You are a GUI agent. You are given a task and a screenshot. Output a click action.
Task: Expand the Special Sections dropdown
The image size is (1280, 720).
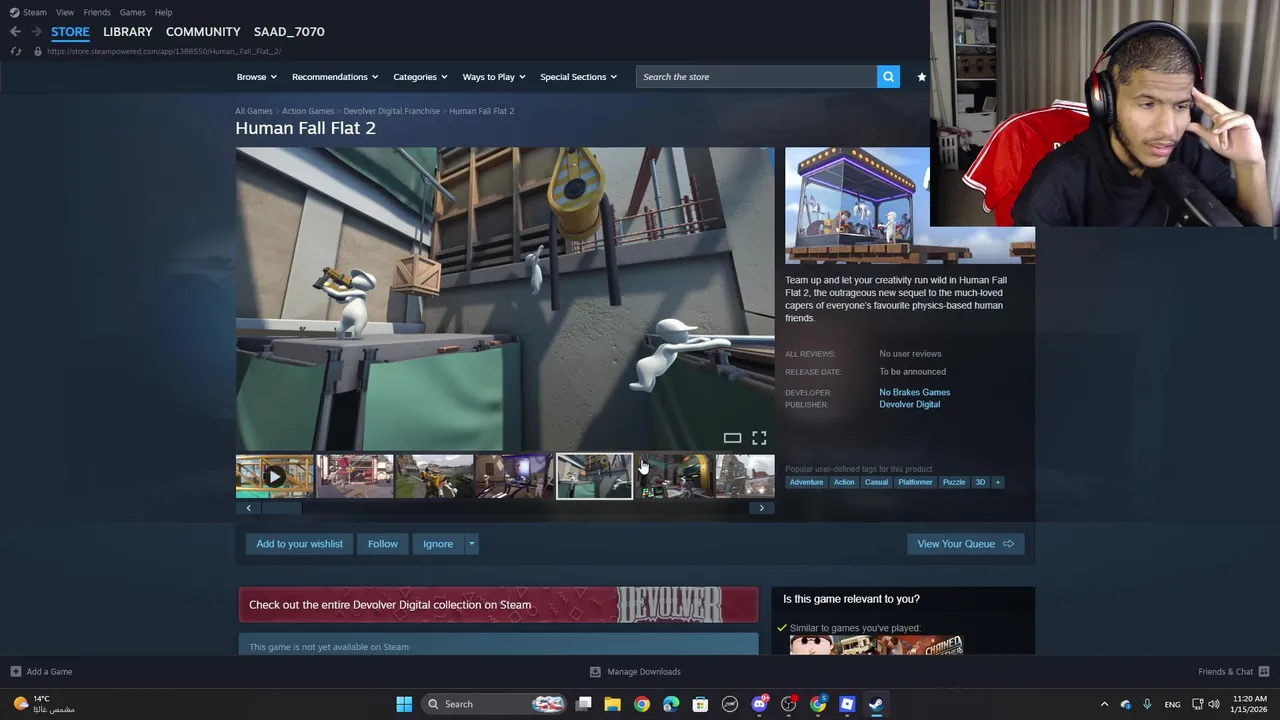(x=579, y=77)
